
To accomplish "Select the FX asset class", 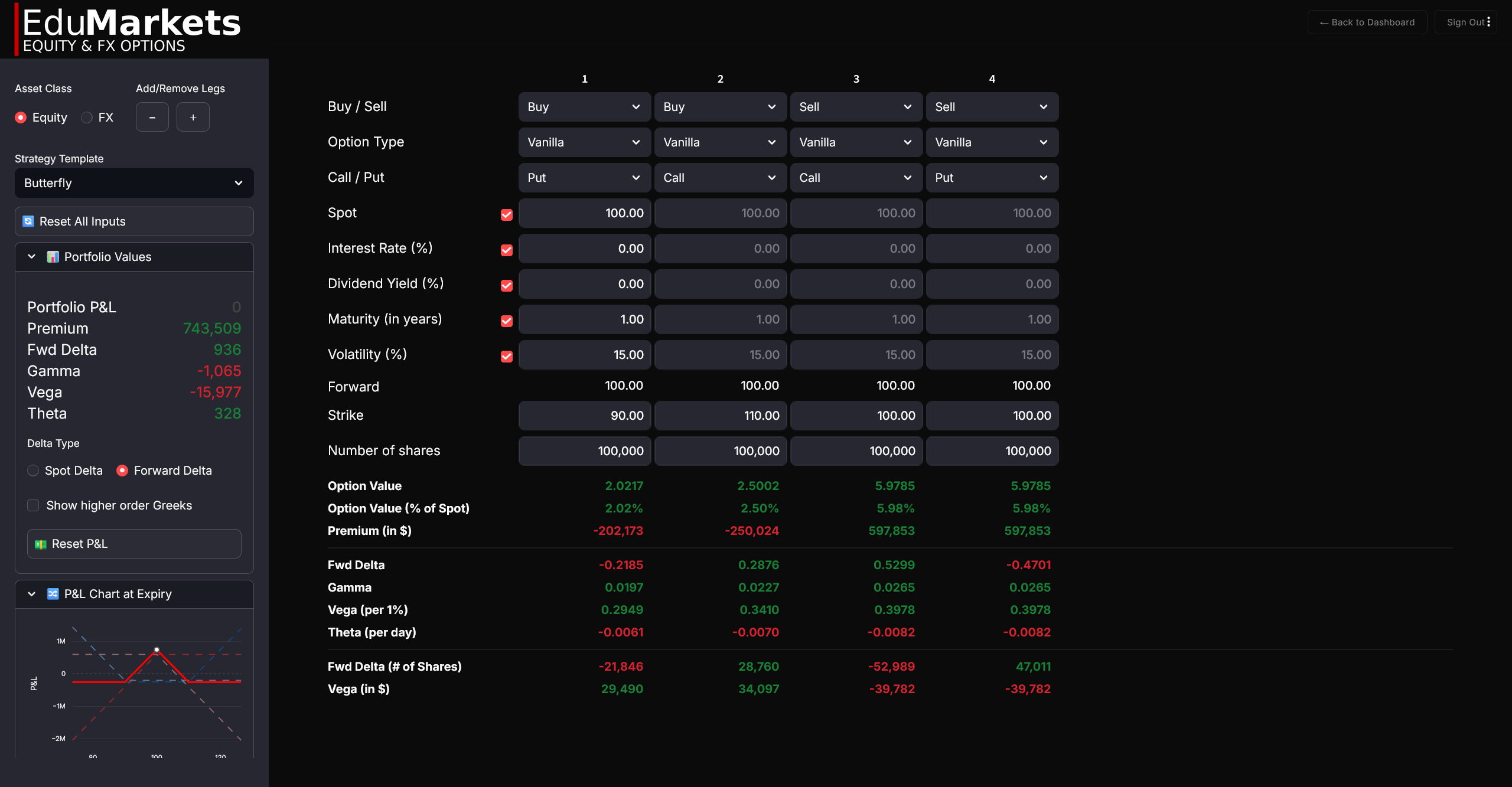I will pos(86,117).
